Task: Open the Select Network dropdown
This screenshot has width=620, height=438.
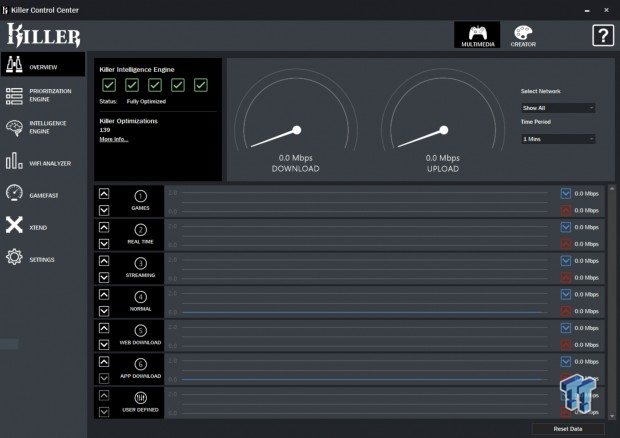Action: coord(558,108)
